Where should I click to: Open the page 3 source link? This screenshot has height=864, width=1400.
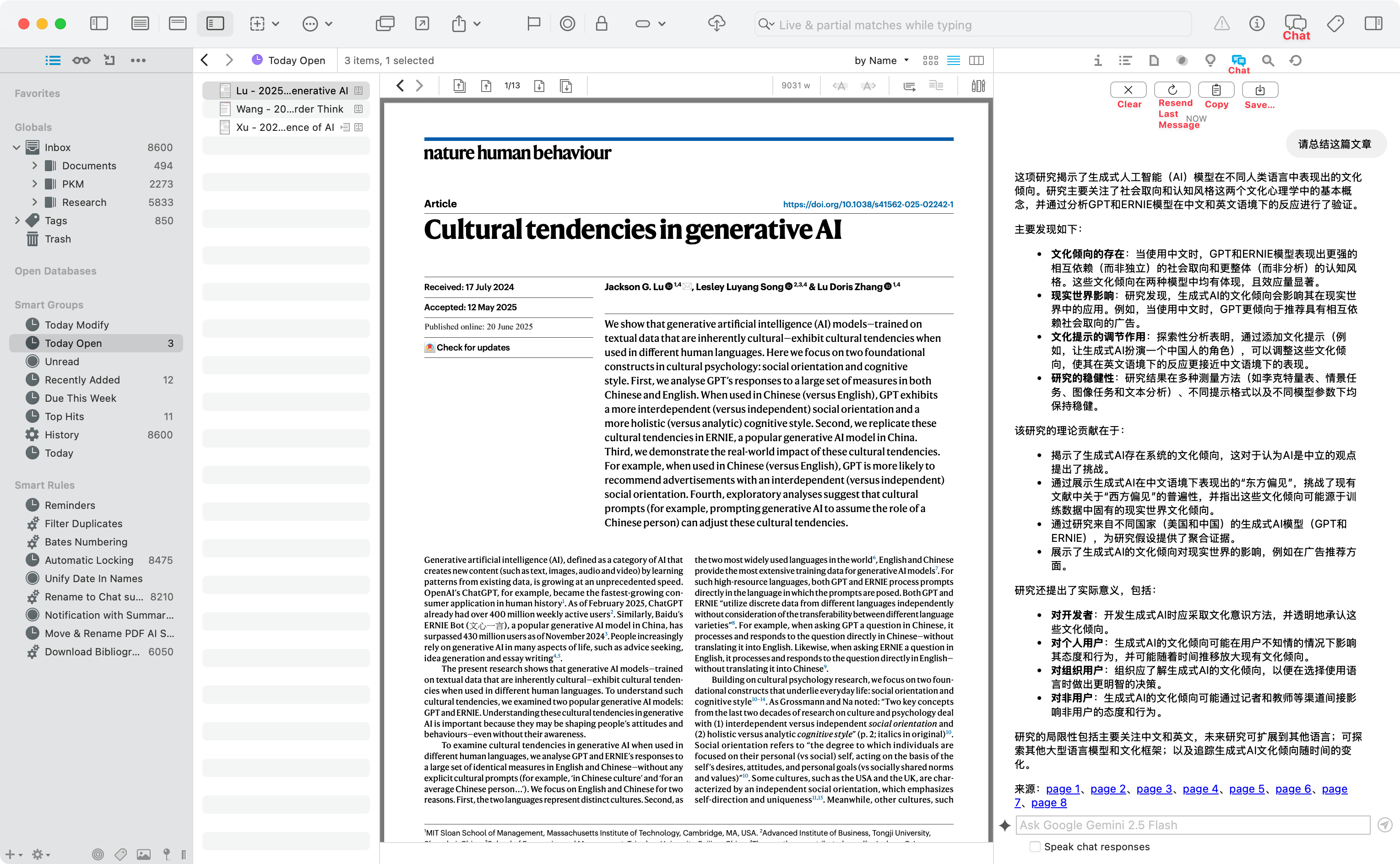click(1154, 789)
